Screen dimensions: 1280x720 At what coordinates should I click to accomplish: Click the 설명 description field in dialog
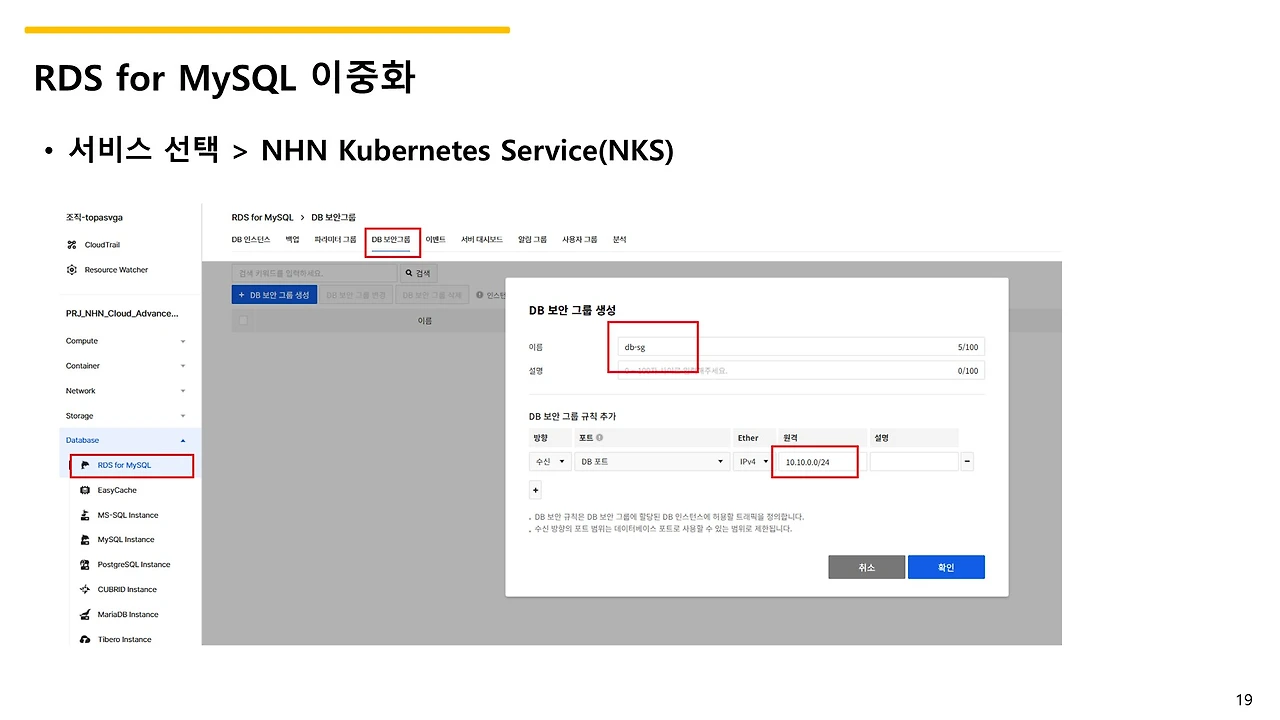801,371
